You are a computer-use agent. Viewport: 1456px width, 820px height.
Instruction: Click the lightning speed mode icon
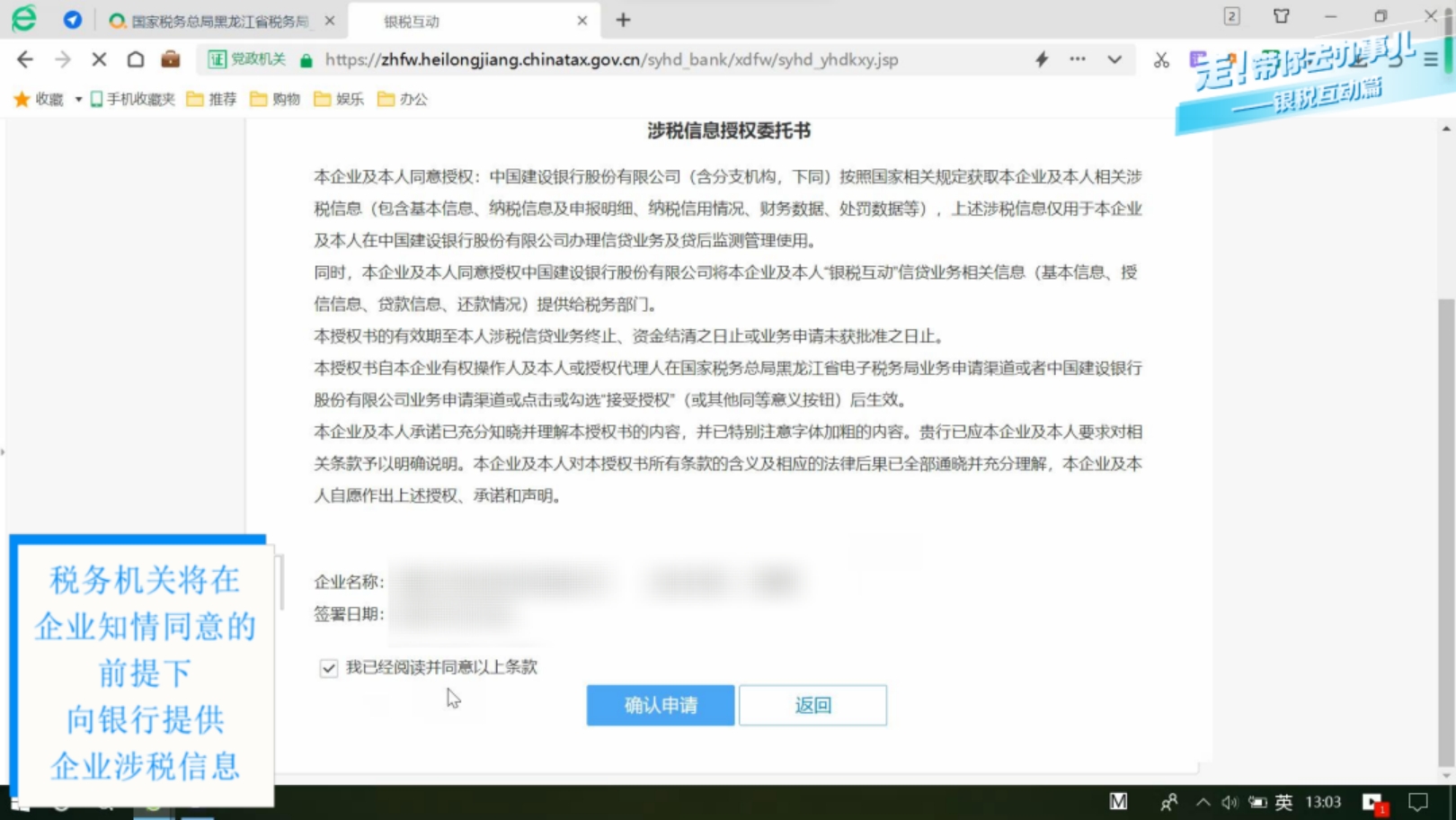tap(1042, 59)
